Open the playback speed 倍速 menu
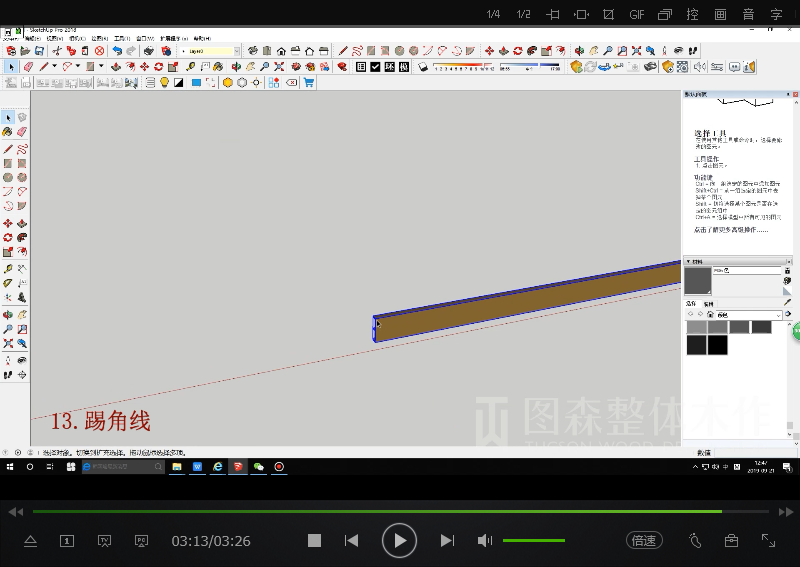800x567 pixels. [x=644, y=540]
